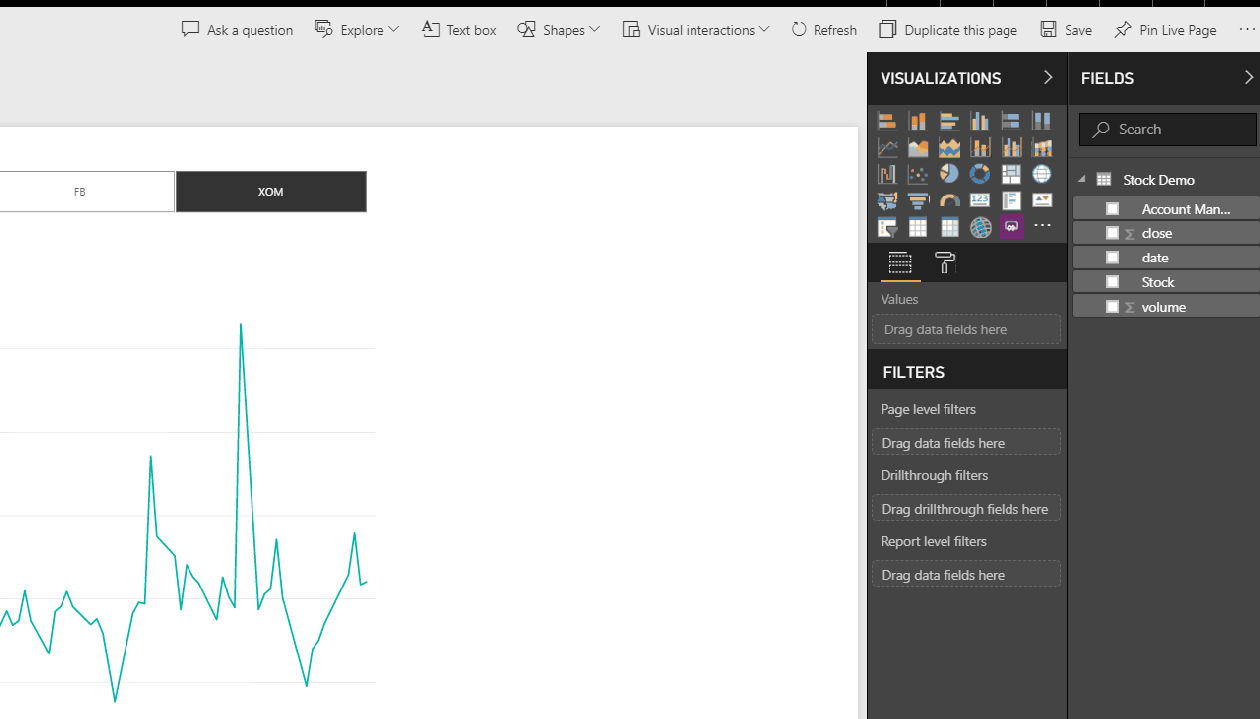Collapse the Fields pane chevron
1260x719 pixels.
(1248, 77)
